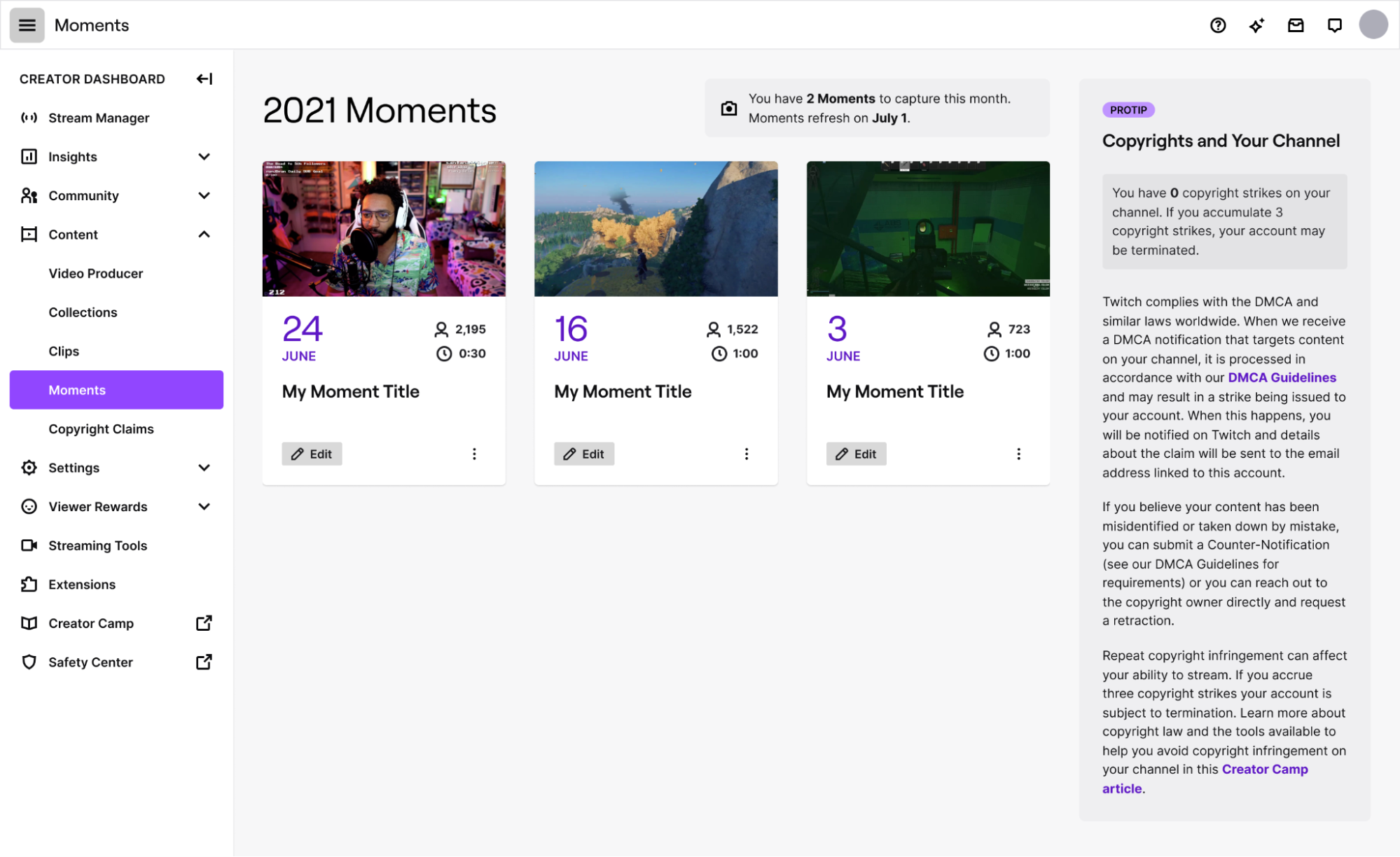
Task: Select Stream Manager in the sidebar
Action: point(99,118)
